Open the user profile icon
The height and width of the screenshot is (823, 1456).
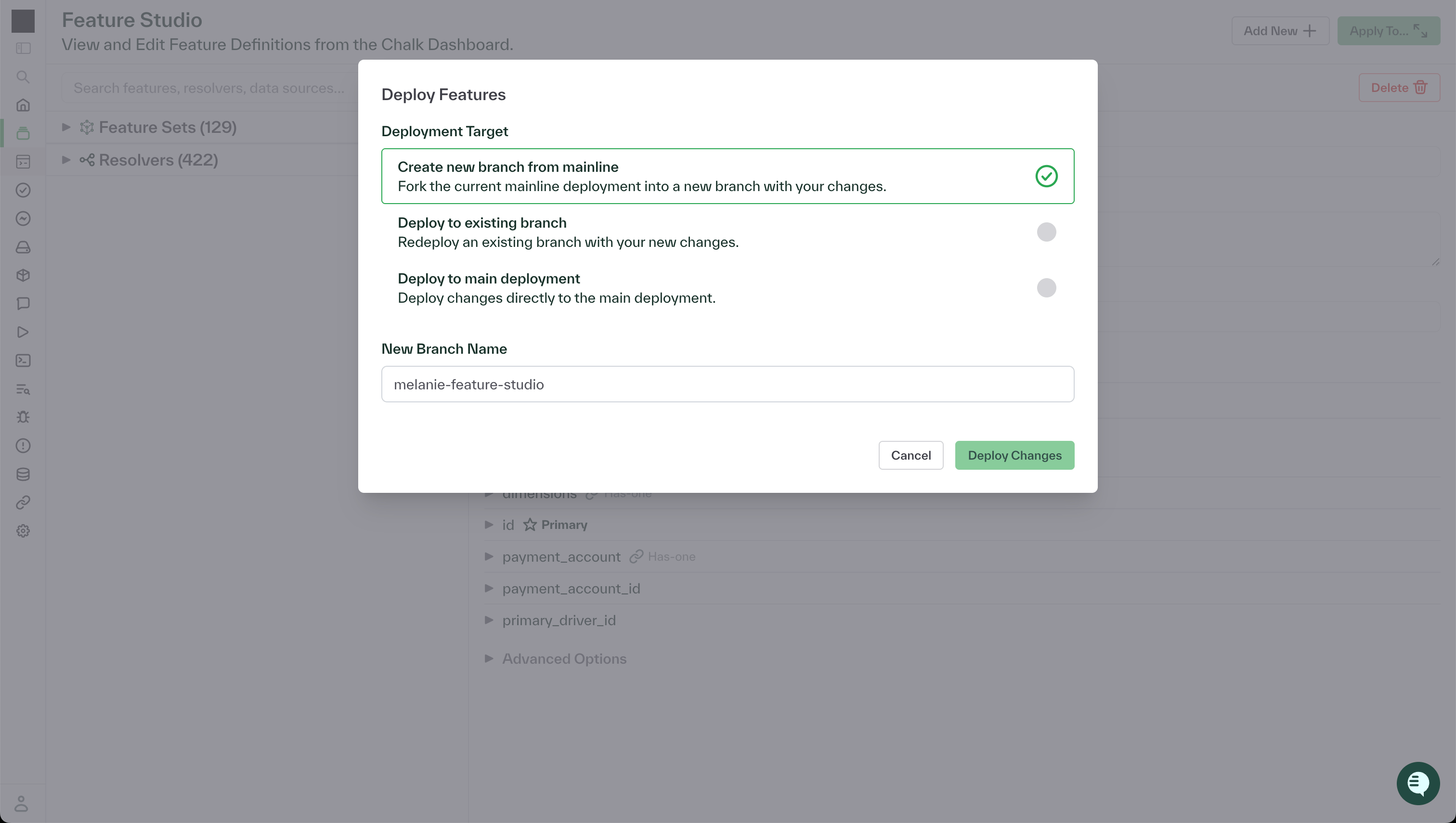point(22,803)
